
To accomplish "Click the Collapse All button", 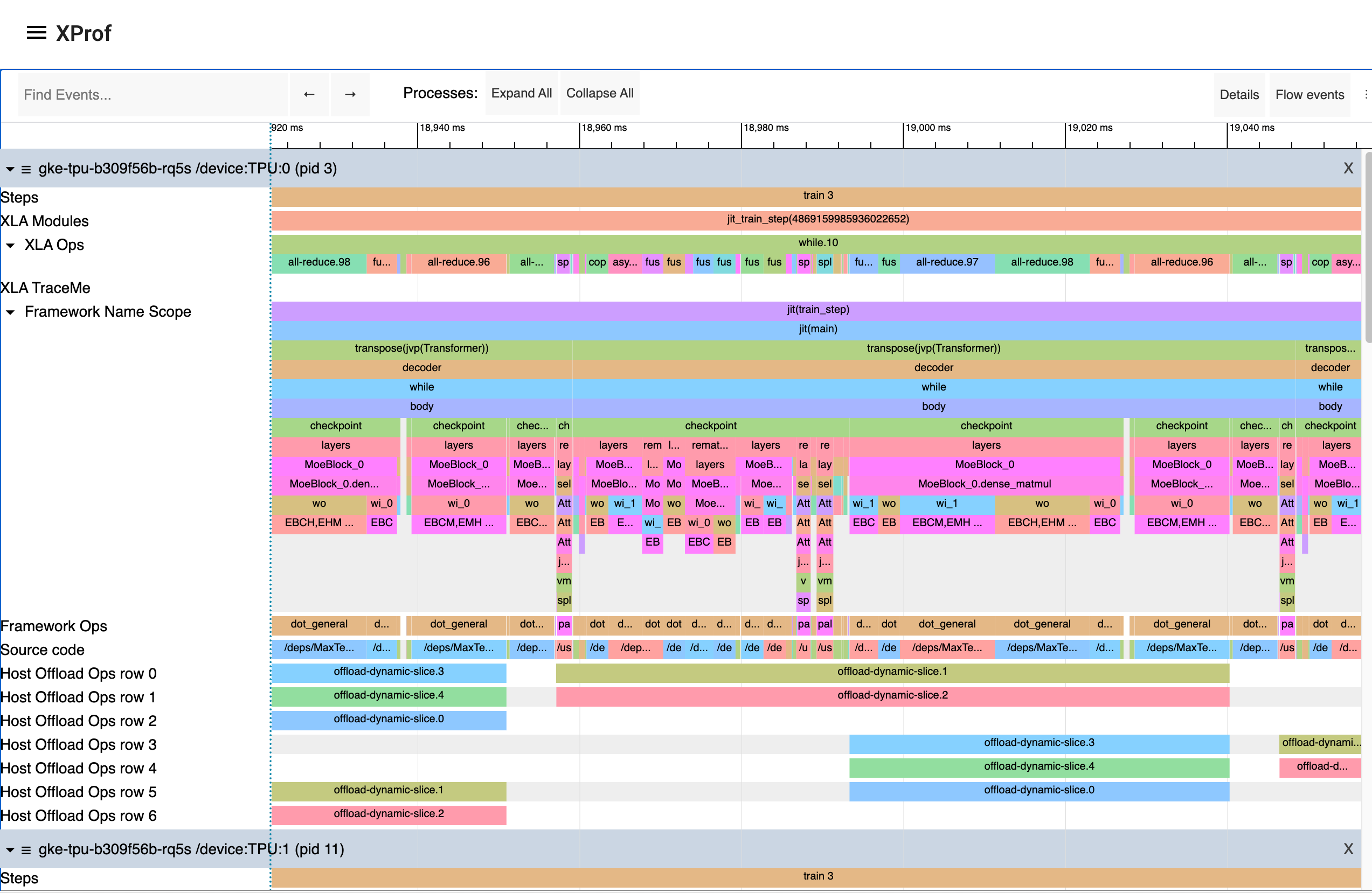I will click(x=600, y=93).
